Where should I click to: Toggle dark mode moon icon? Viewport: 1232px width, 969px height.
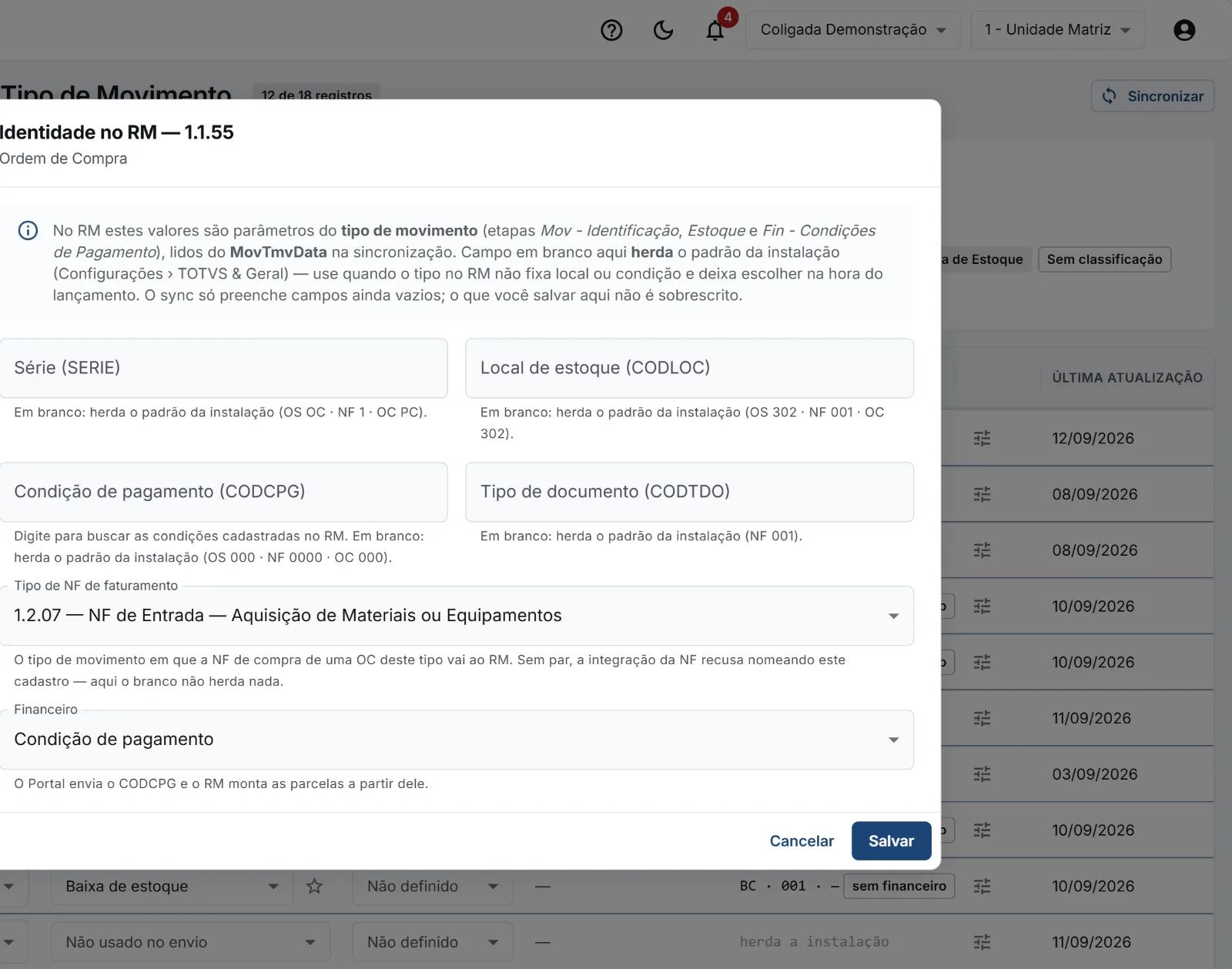click(x=663, y=30)
